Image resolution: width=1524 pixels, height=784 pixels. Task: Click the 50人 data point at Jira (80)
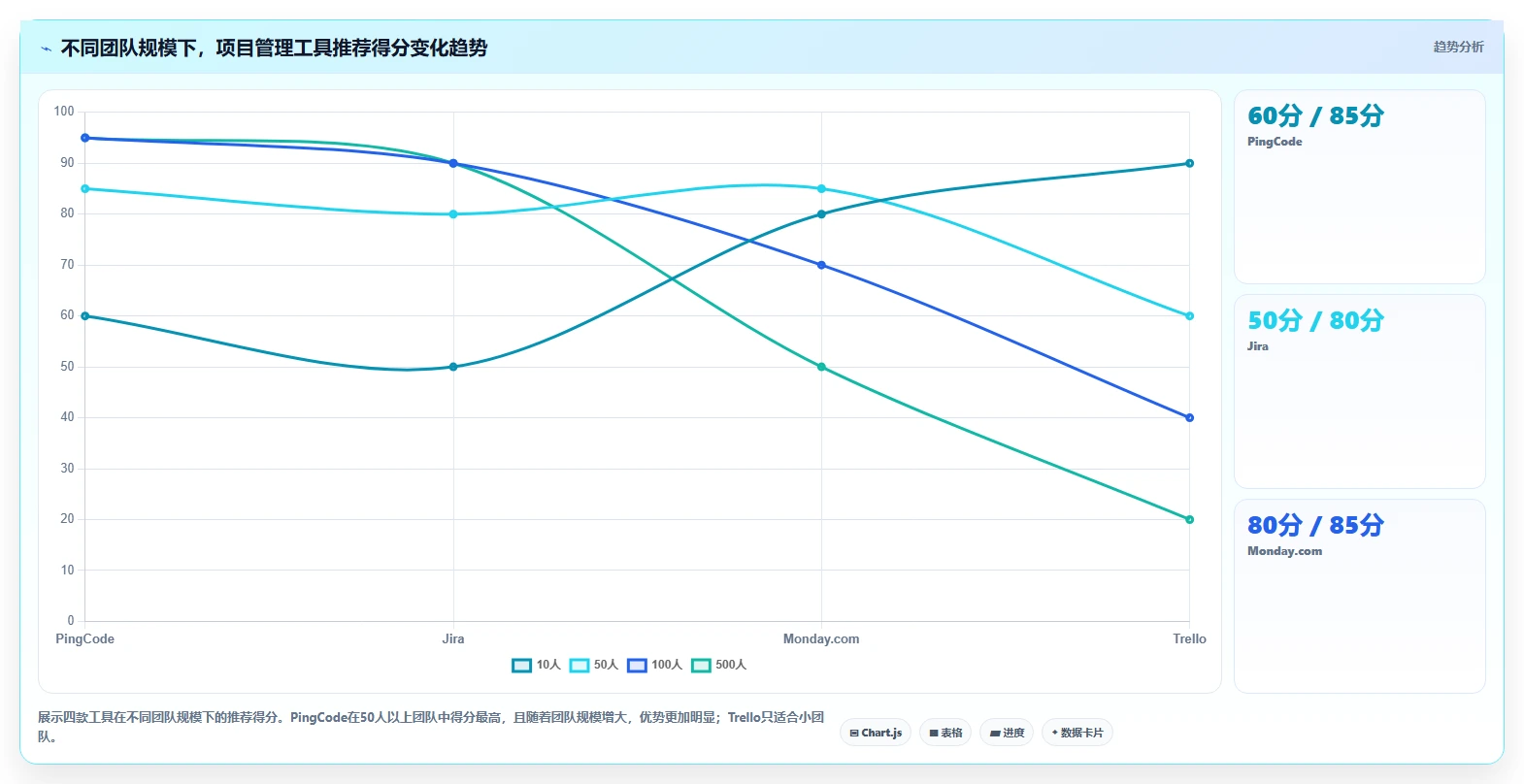click(453, 214)
